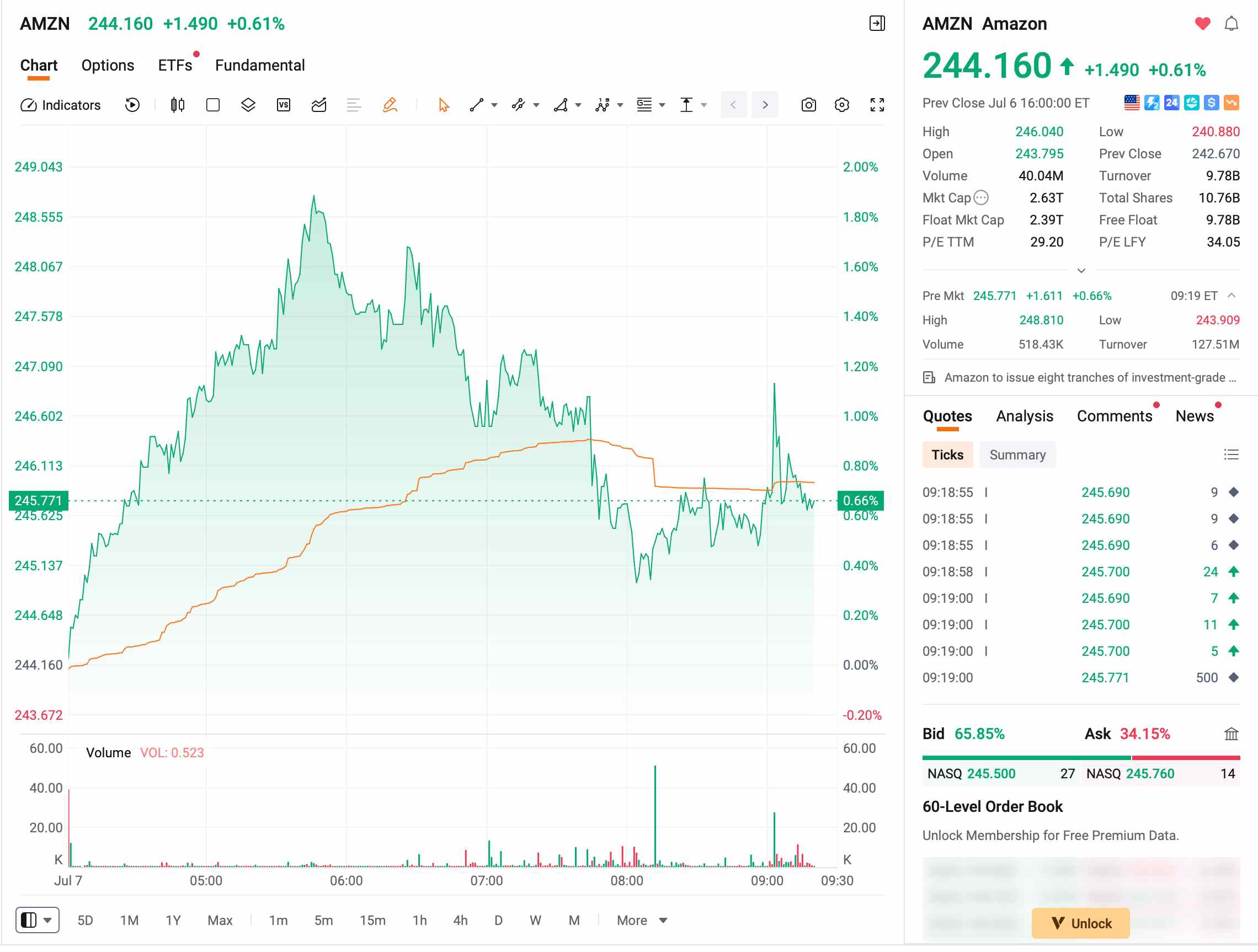This screenshot has height=952, width=1258.
Task: Set a price alert with bell icon
Action: pyautogui.click(x=1232, y=23)
